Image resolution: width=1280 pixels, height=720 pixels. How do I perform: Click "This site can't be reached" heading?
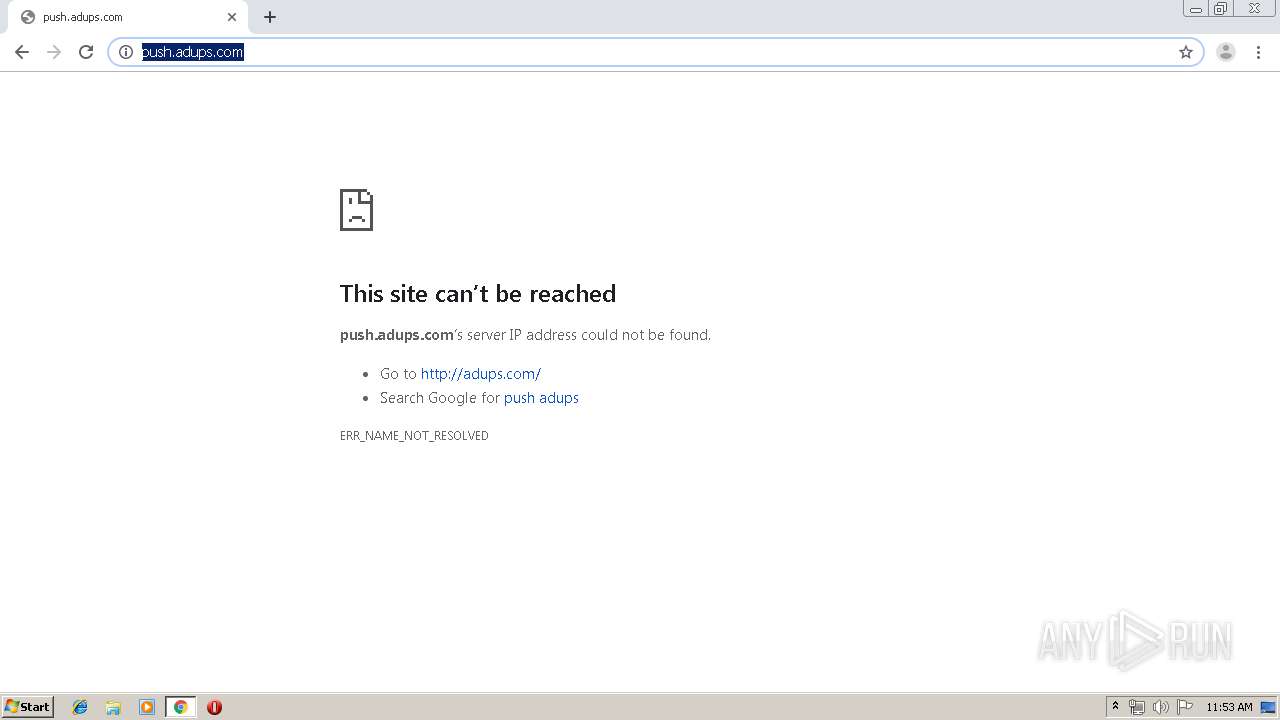point(478,293)
